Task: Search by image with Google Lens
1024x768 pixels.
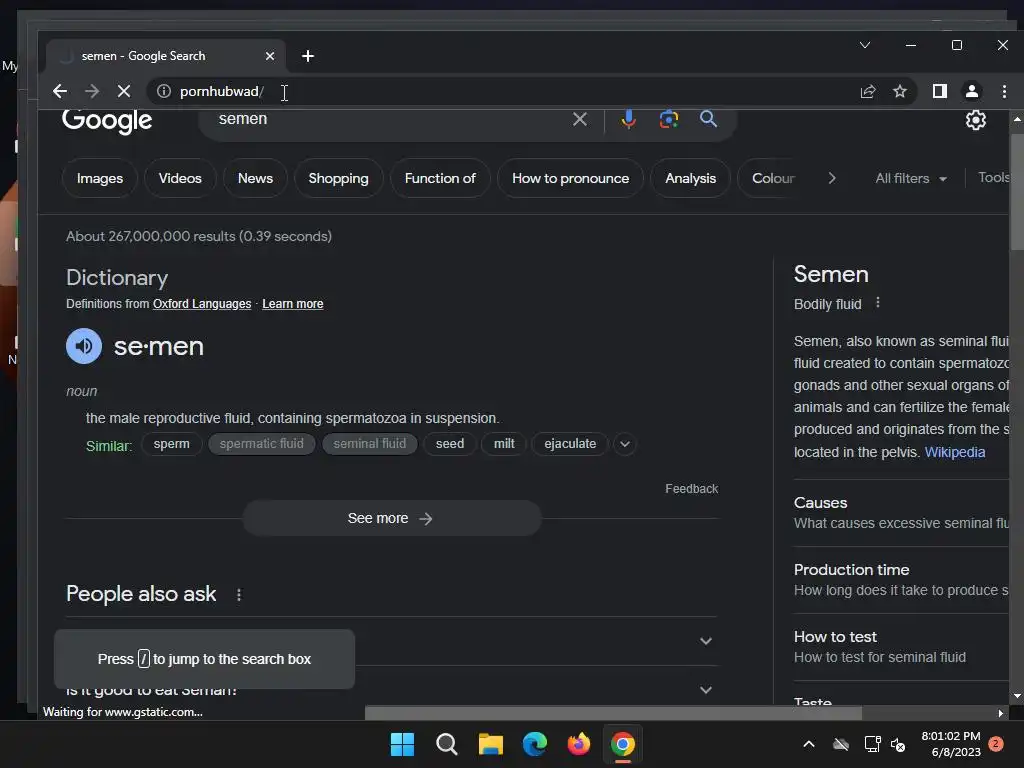Action: (x=669, y=119)
